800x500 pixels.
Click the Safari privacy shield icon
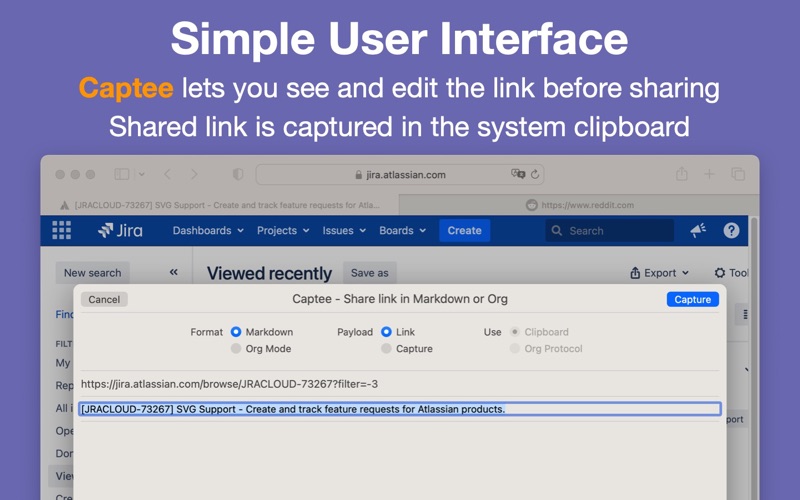coord(238,174)
